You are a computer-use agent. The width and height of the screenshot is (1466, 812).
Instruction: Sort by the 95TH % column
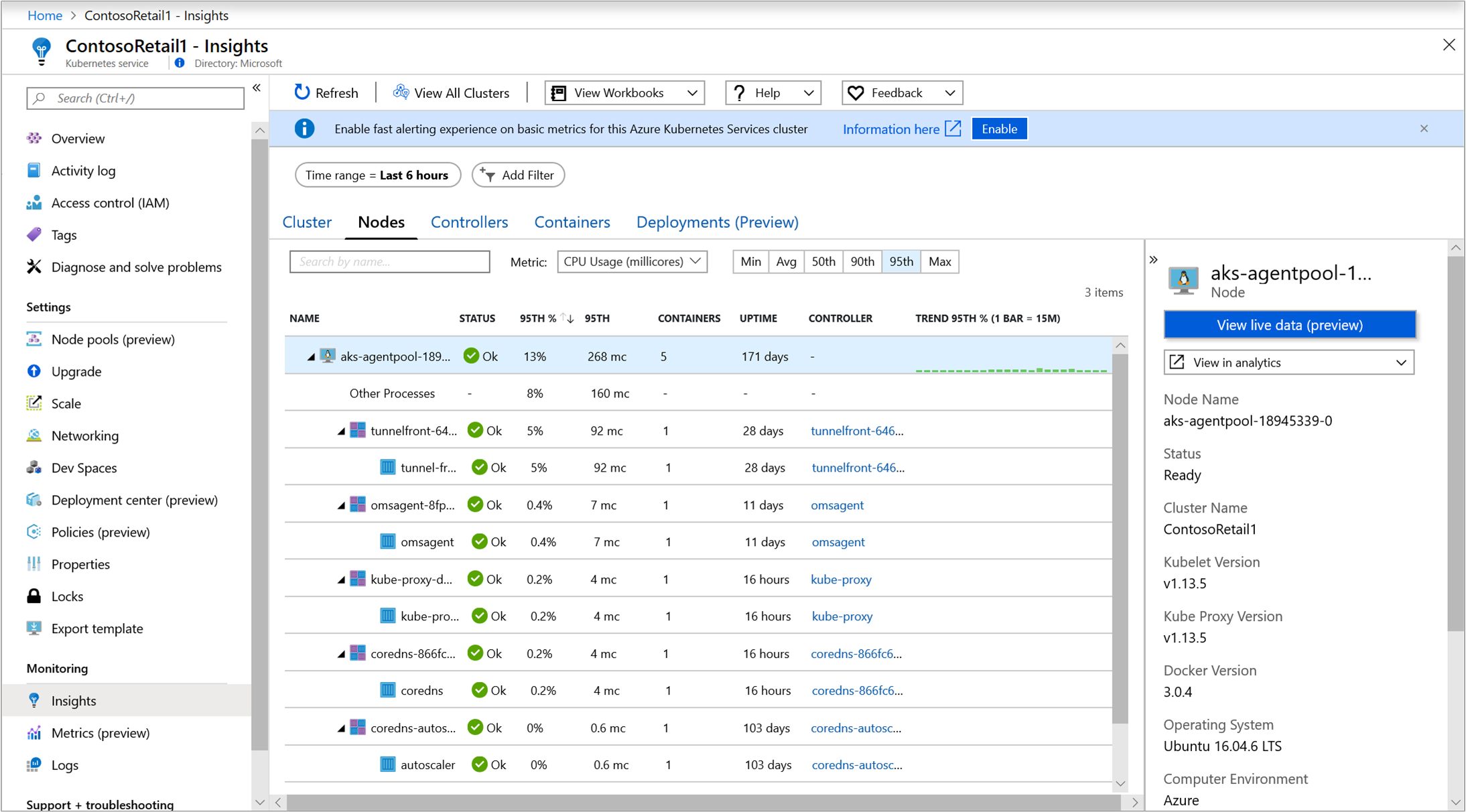(x=546, y=318)
